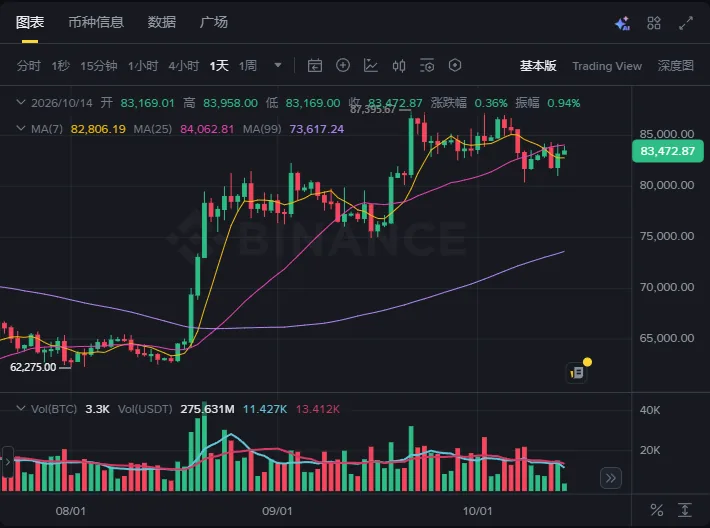Select the 1秒 interval
710x528 pixels.
point(61,66)
